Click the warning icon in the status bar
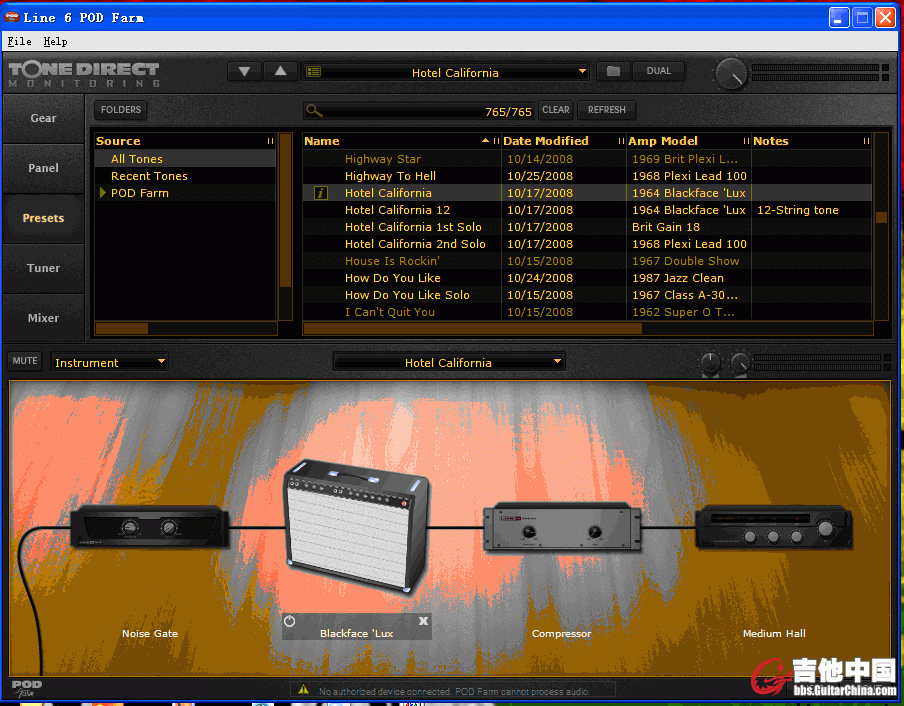The image size is (904, 706). [x=304, y=690]
